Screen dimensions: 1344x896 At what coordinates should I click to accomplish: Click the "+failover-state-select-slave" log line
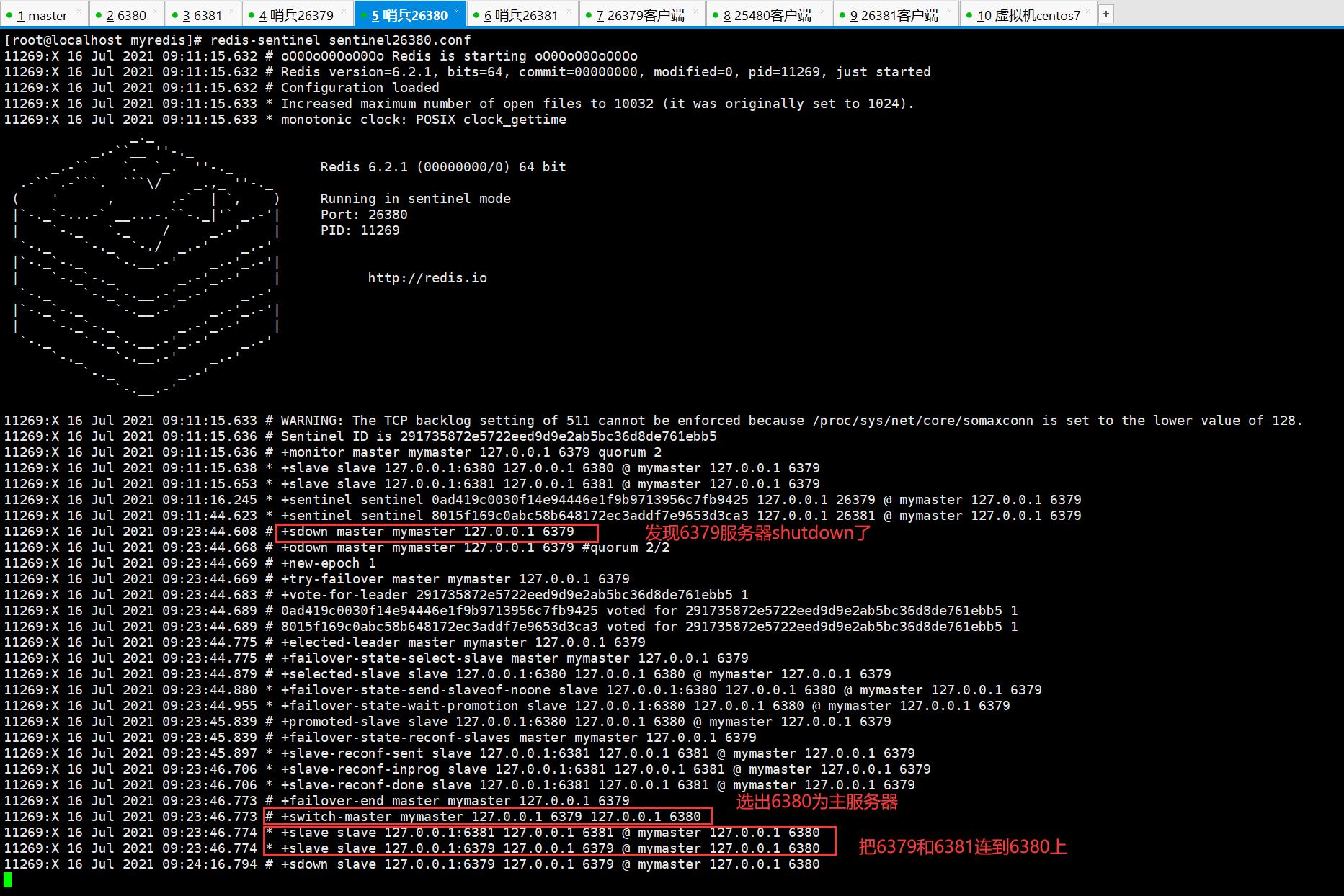pyautogui.click(x=376, y=658)
